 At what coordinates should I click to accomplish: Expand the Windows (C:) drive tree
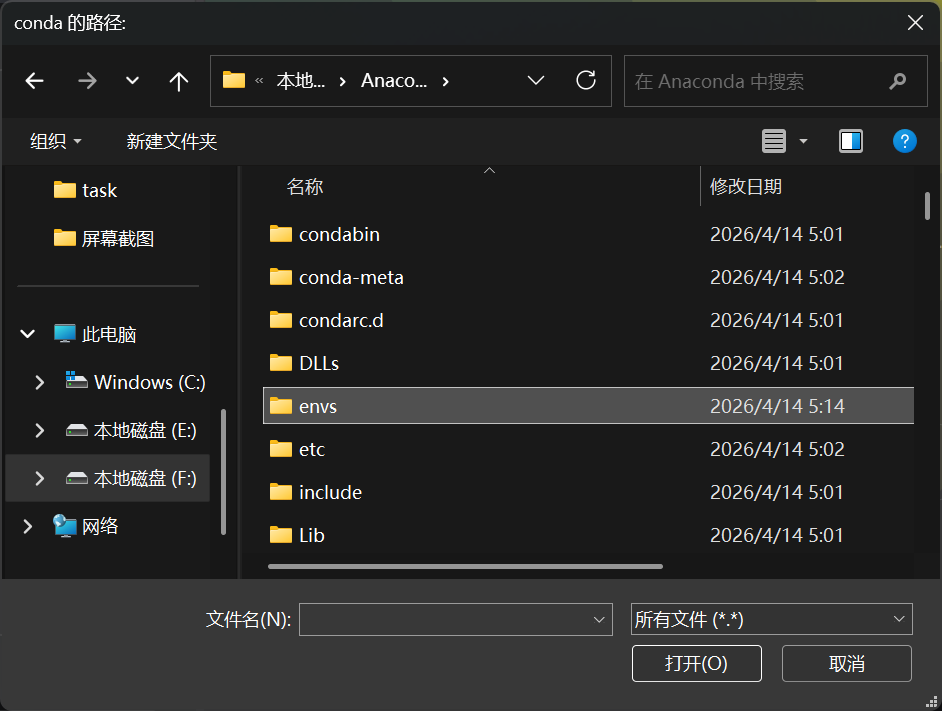[x=40, y=382]
